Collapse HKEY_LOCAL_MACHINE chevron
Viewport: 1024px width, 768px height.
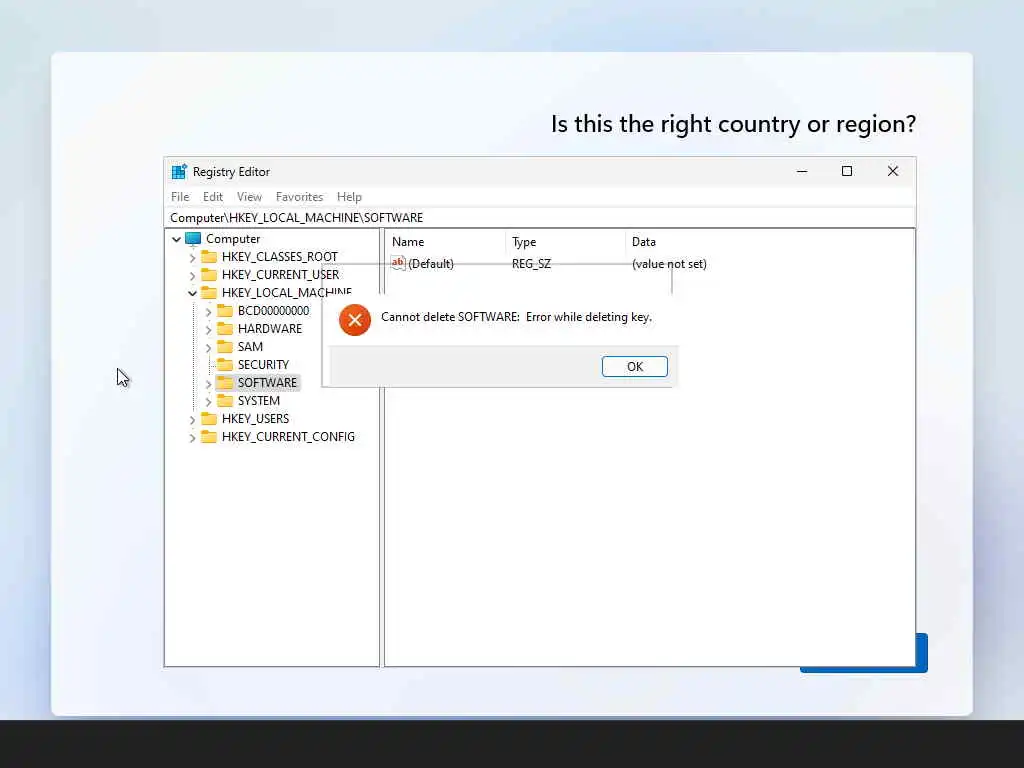click(x=192, y=293)
